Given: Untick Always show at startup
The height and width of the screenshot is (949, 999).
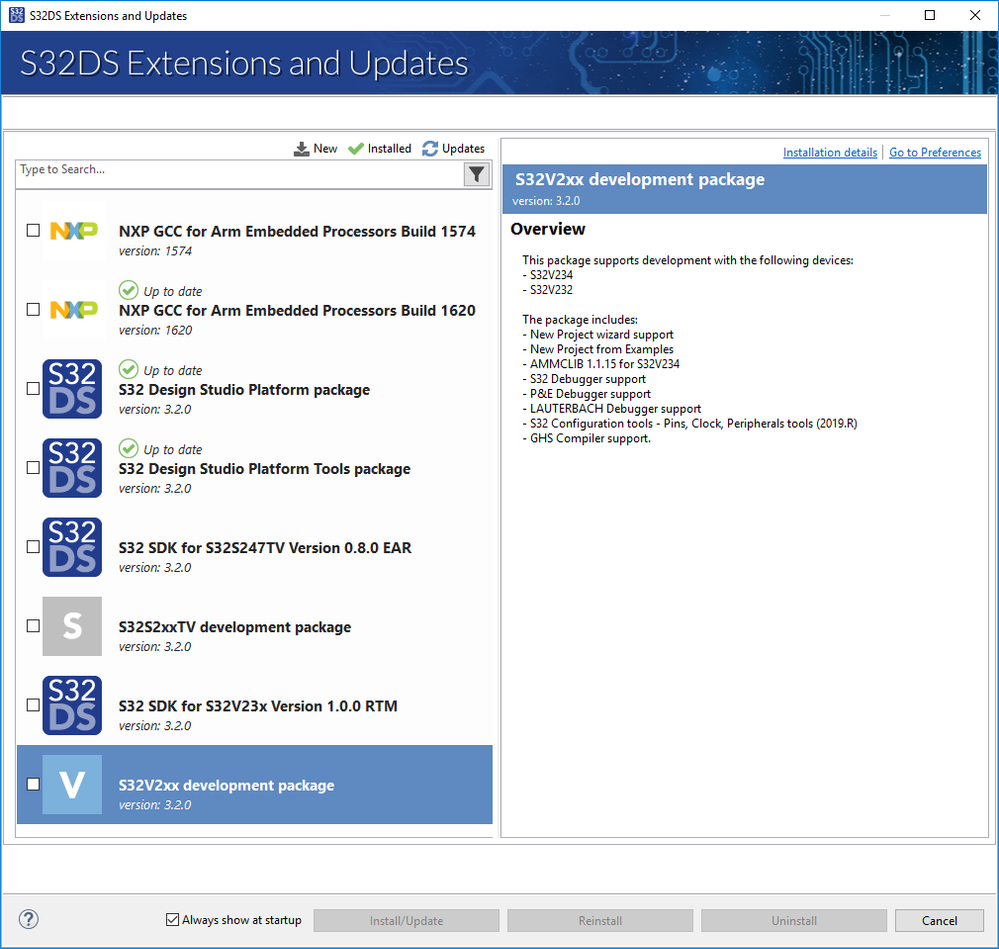Looking at the screenshot, I should 172,919.
